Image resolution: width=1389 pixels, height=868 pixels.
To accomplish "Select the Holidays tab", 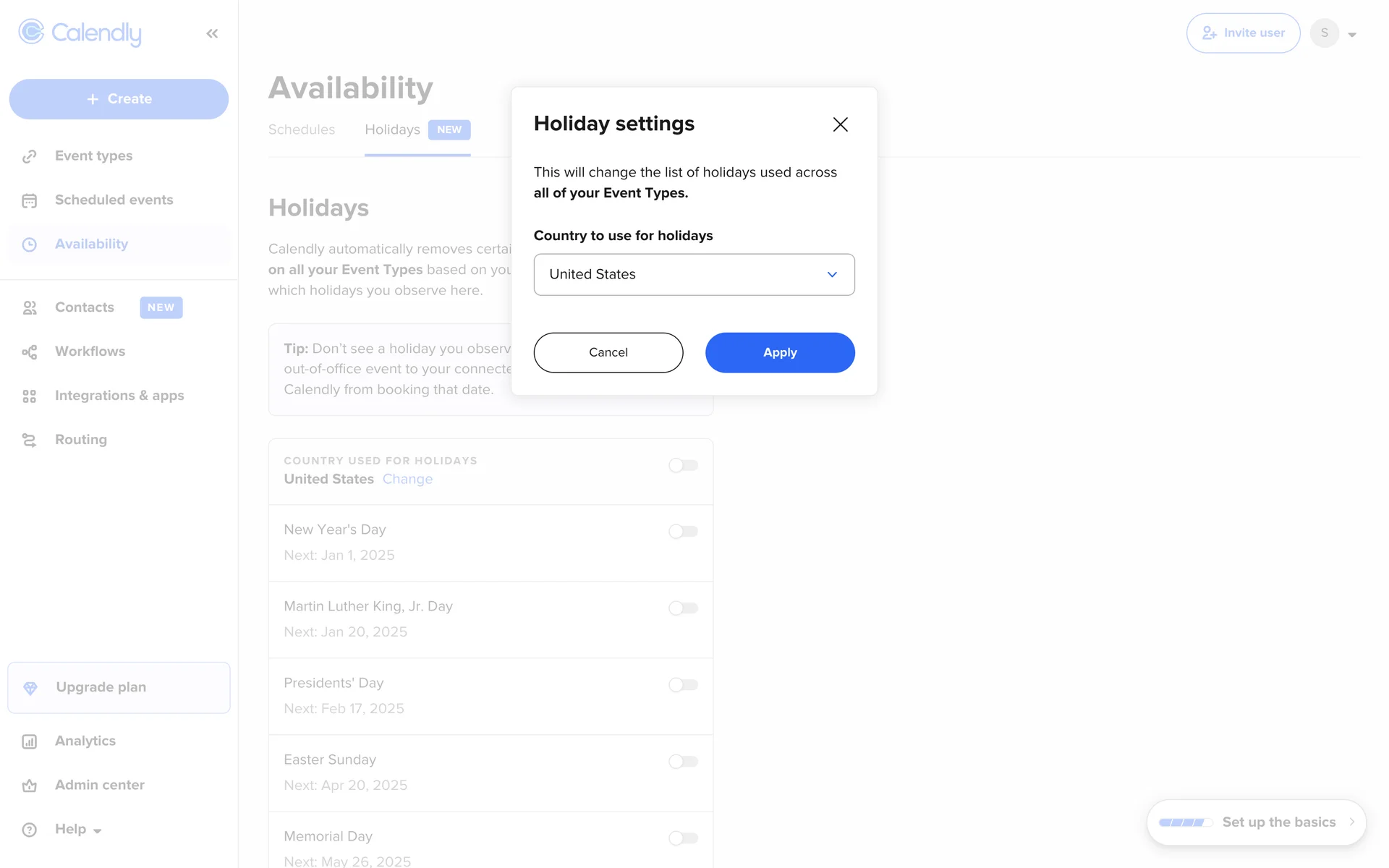I will [393, 129].
